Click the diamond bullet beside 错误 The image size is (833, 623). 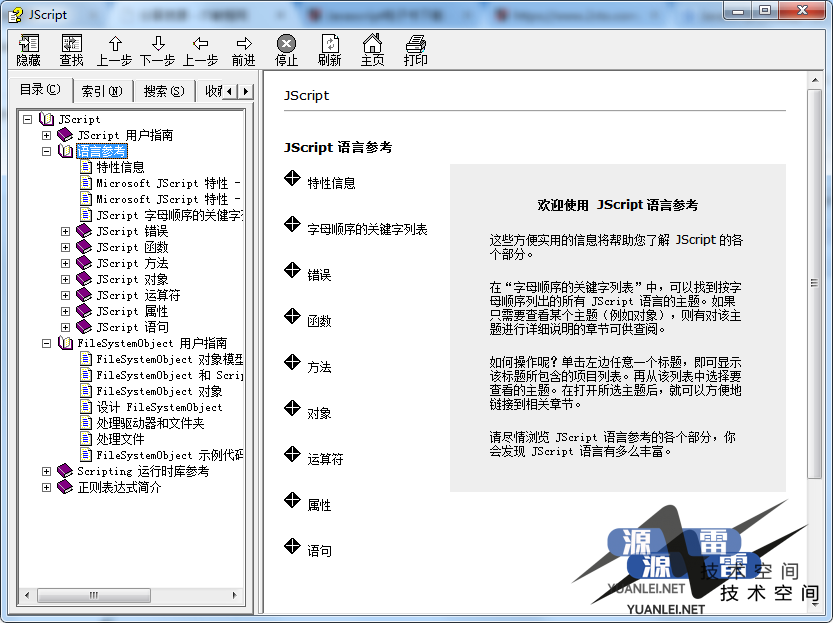tap(292, 270)
